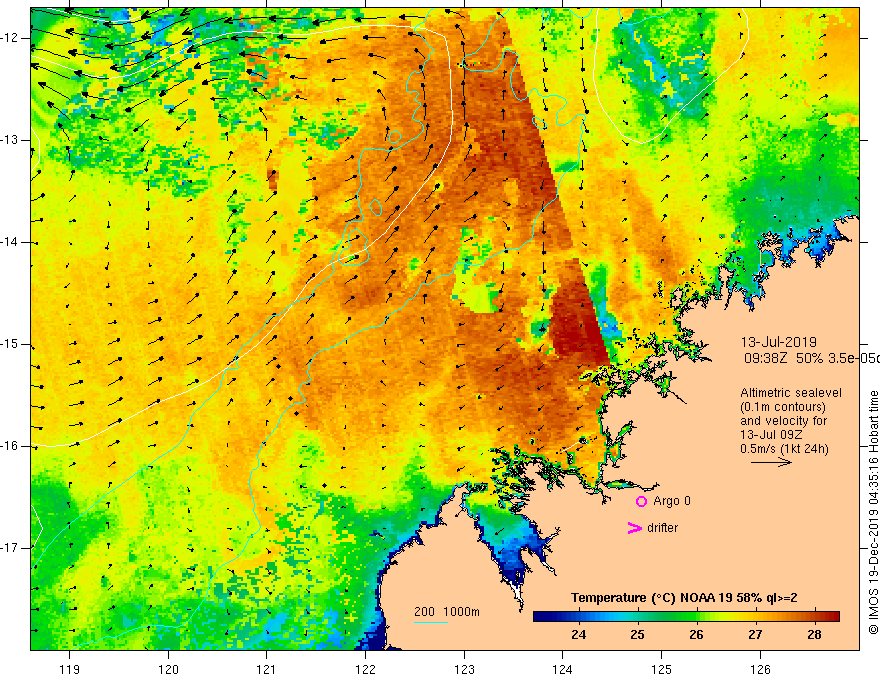Click the temperature colorbar
The image size is (880, 680).
pos(686,617)
